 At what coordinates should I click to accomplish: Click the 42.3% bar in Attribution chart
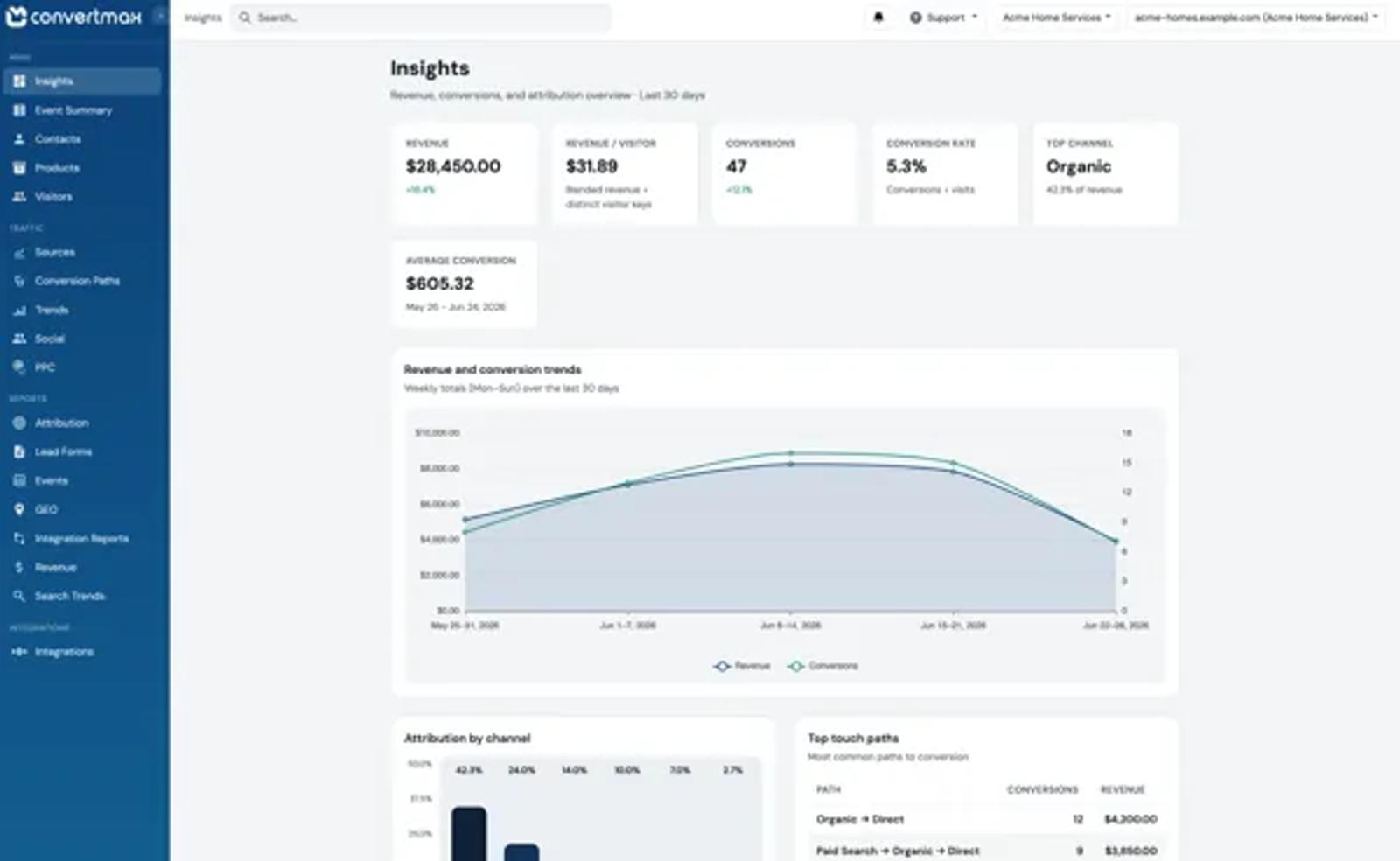tap(469, 833)
